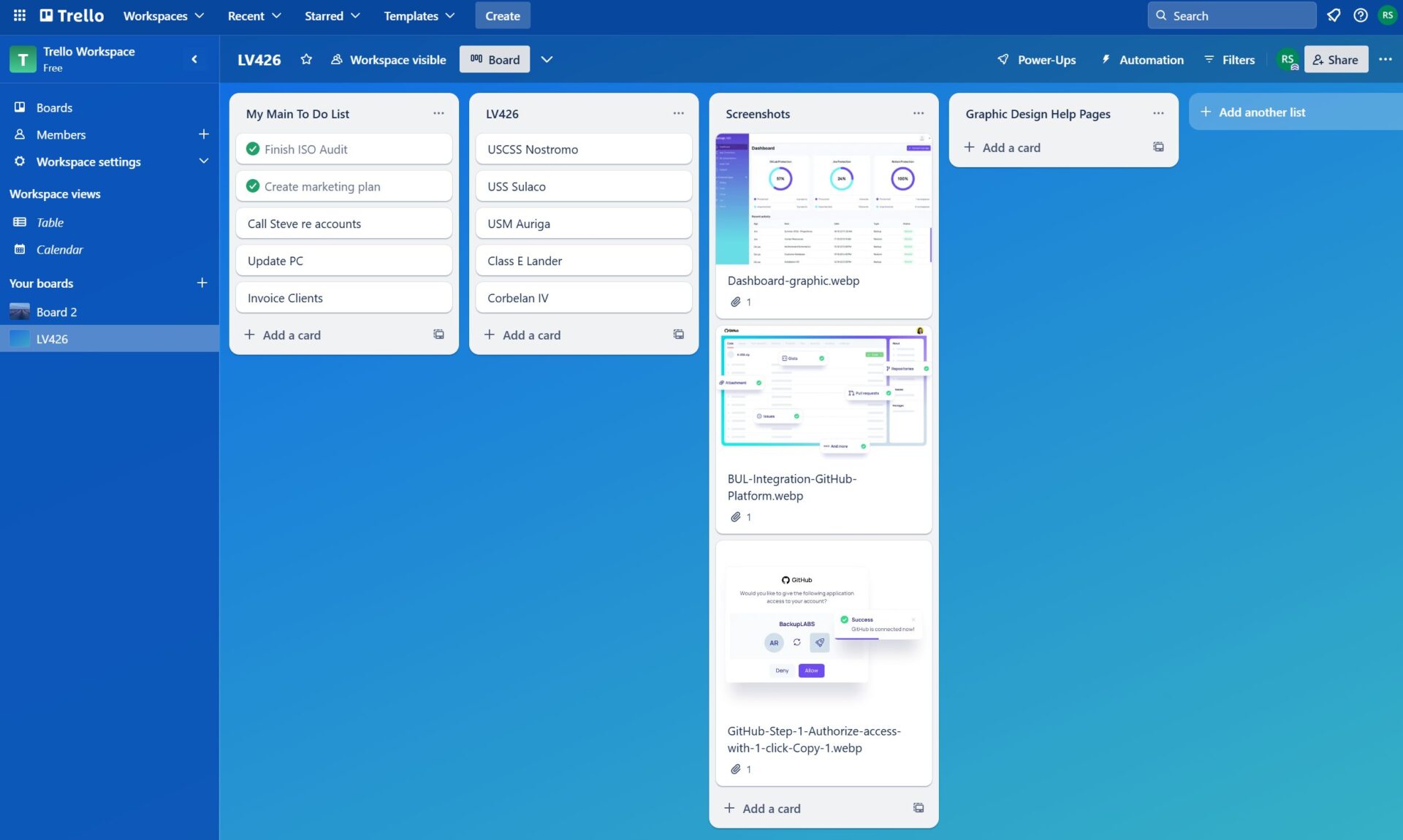Open the notifications icon in the top bar
The width and height of the screenshot is (1403, 840).
click(1334, 15)
